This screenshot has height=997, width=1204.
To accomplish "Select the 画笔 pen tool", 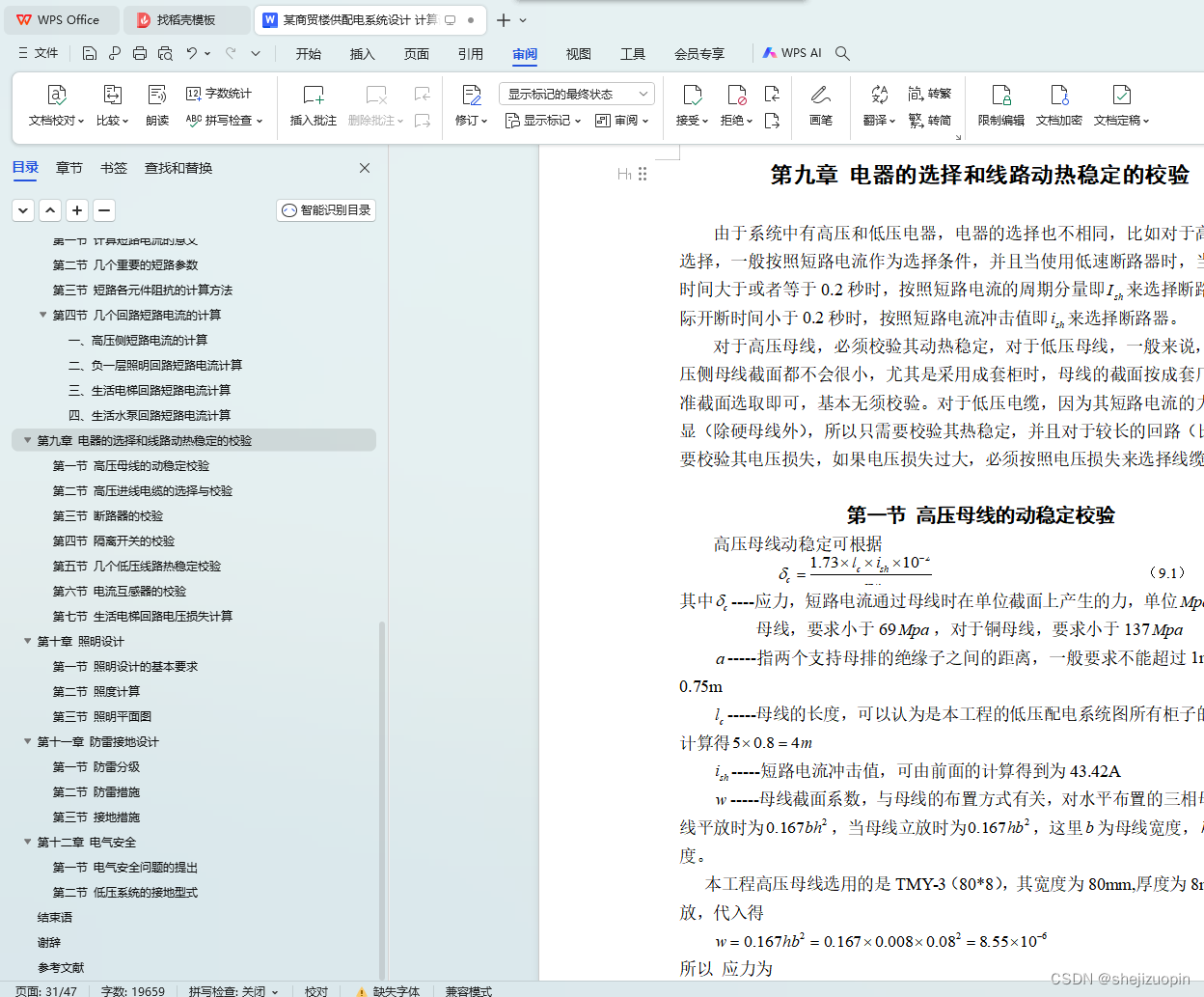I will coord(821,95).
